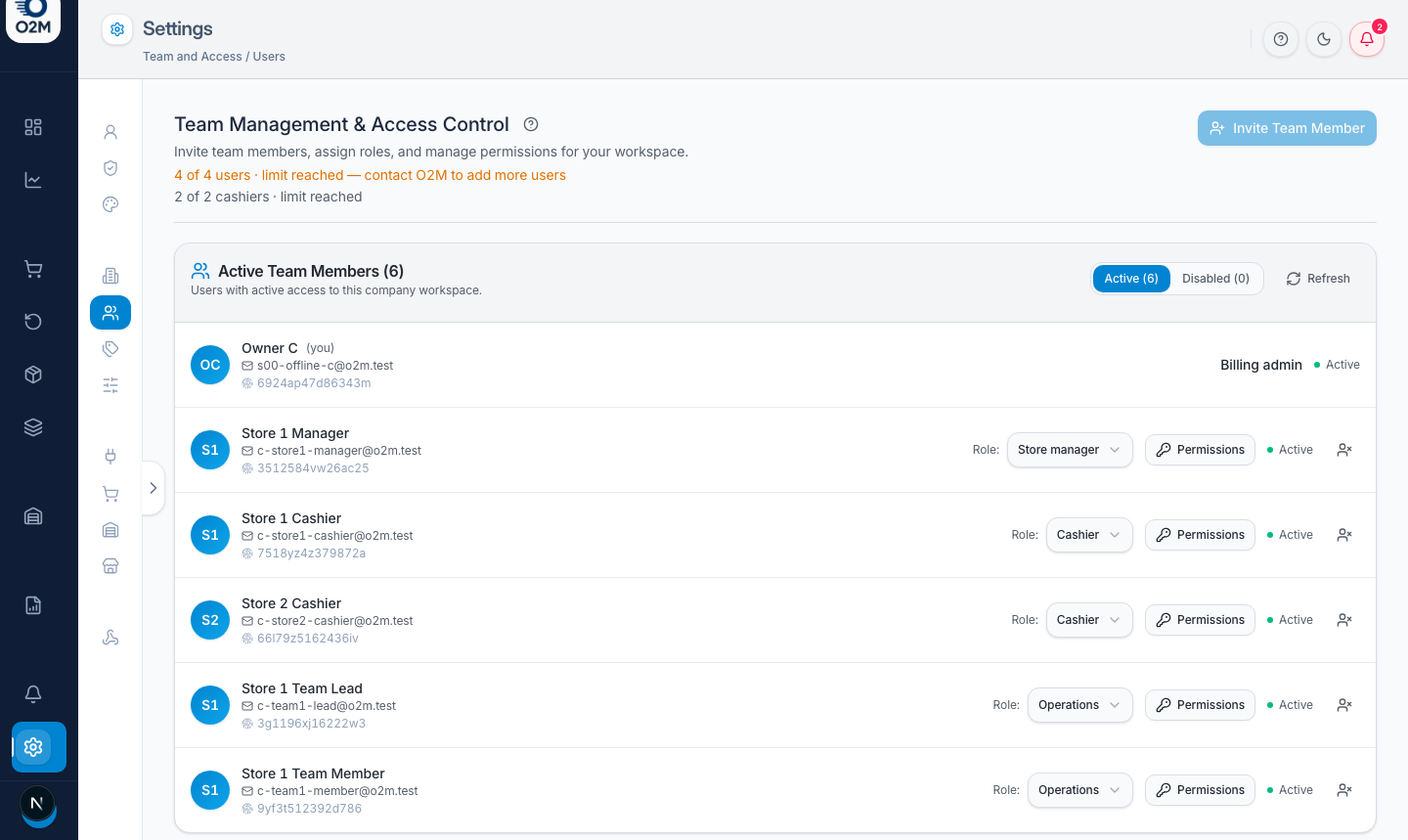Open the profile person icon in the settings submenu
Image resolution: width=1408 pixels, height=840 pixels.
[x=110, y=132]
